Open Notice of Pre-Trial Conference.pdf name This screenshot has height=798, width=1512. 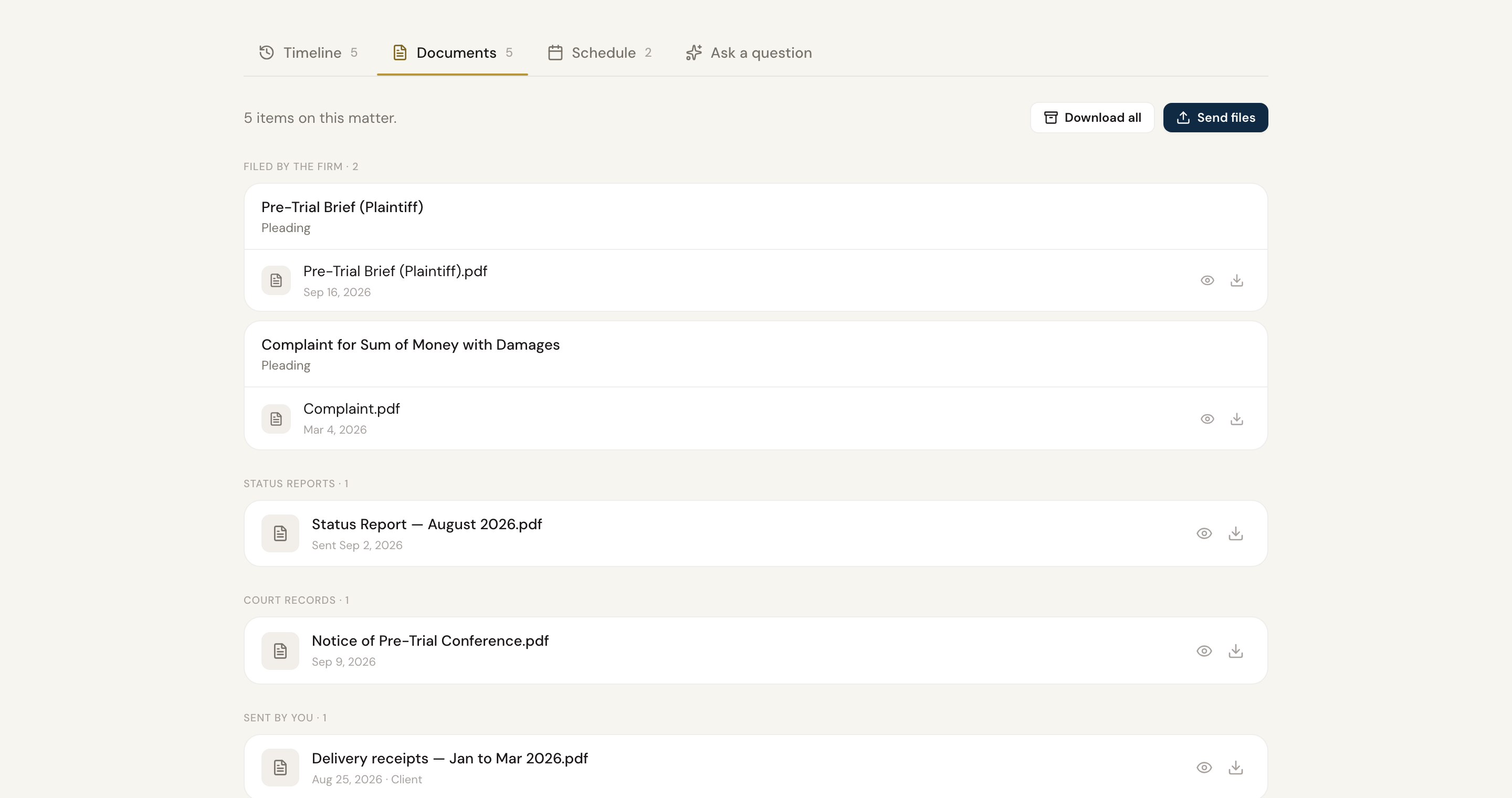(x=430, y=640)
